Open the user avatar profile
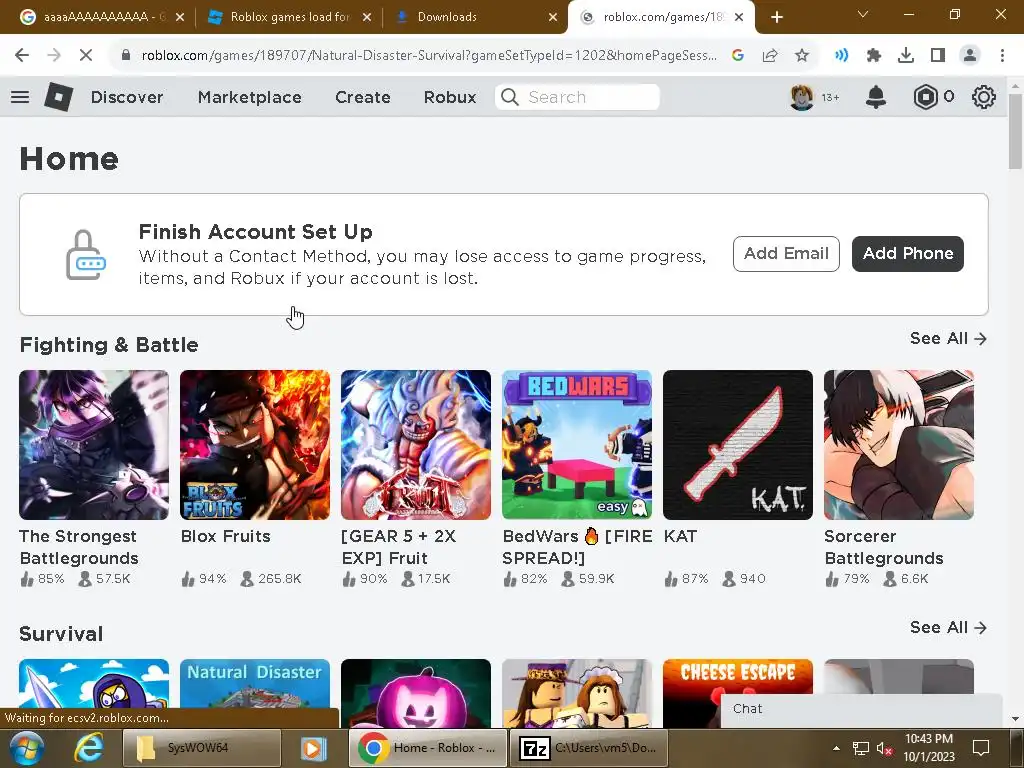This screenshot has width=1024, height=768. (802, 97)
